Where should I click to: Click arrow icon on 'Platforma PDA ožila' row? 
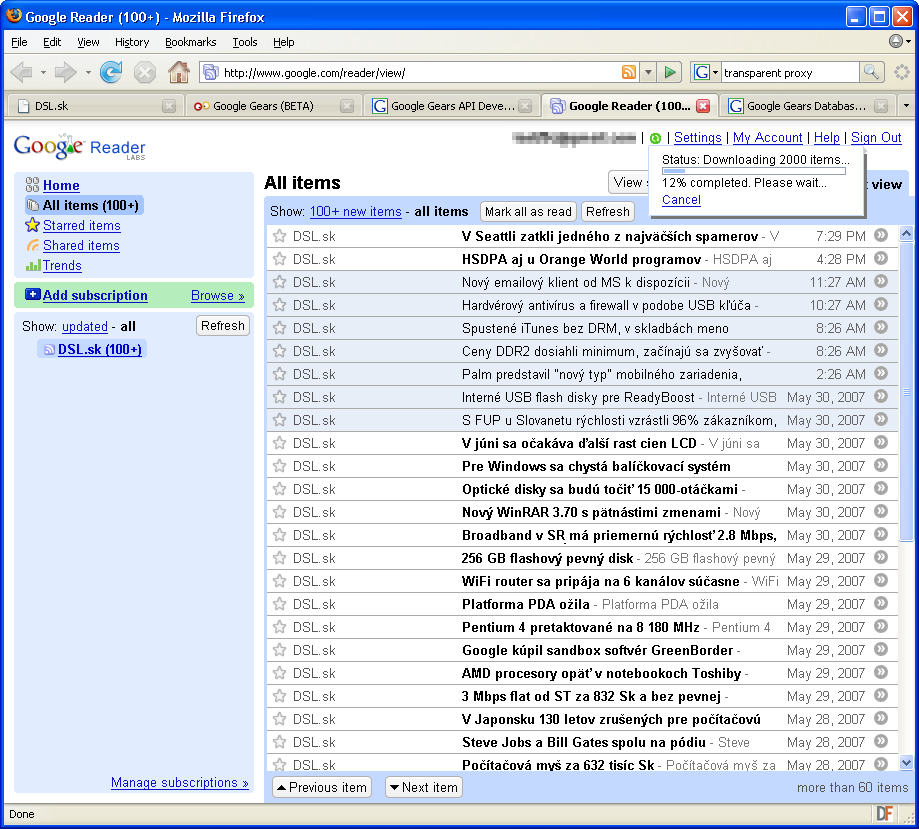[x=880, y=603]
